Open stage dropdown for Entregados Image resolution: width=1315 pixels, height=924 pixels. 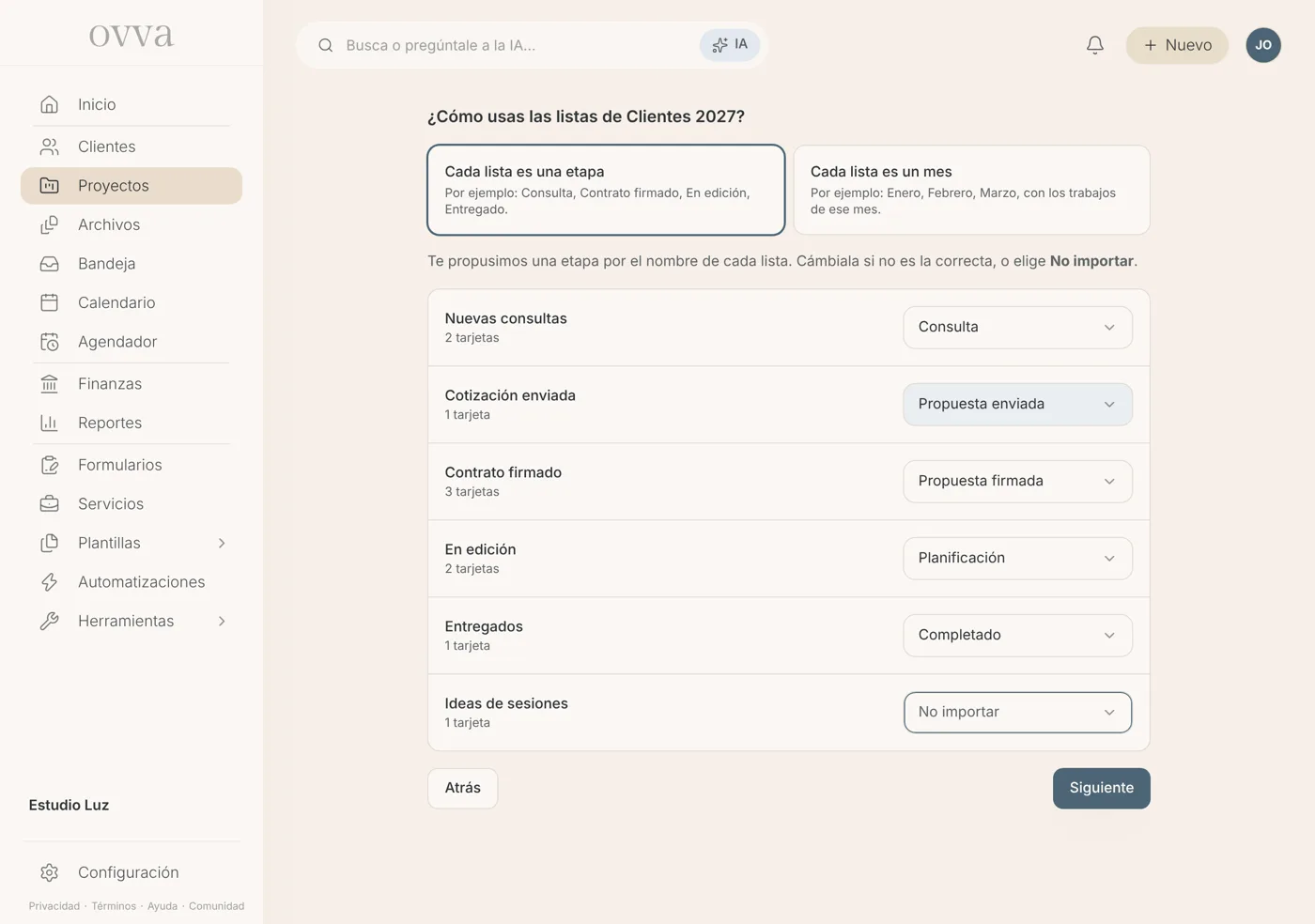(x=1017, y=635)
